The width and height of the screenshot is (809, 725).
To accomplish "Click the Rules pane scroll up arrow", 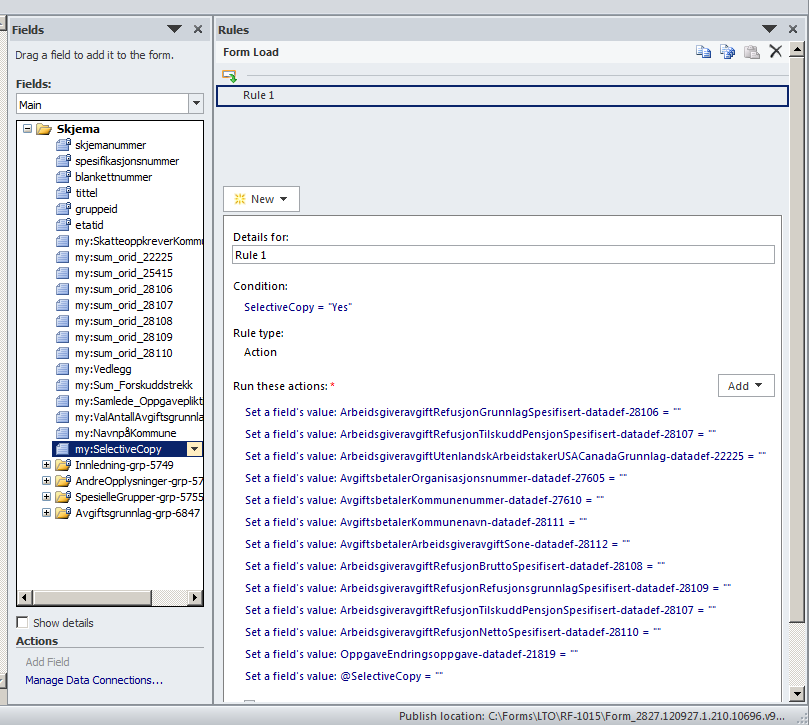I will click(x=797, y=50).
